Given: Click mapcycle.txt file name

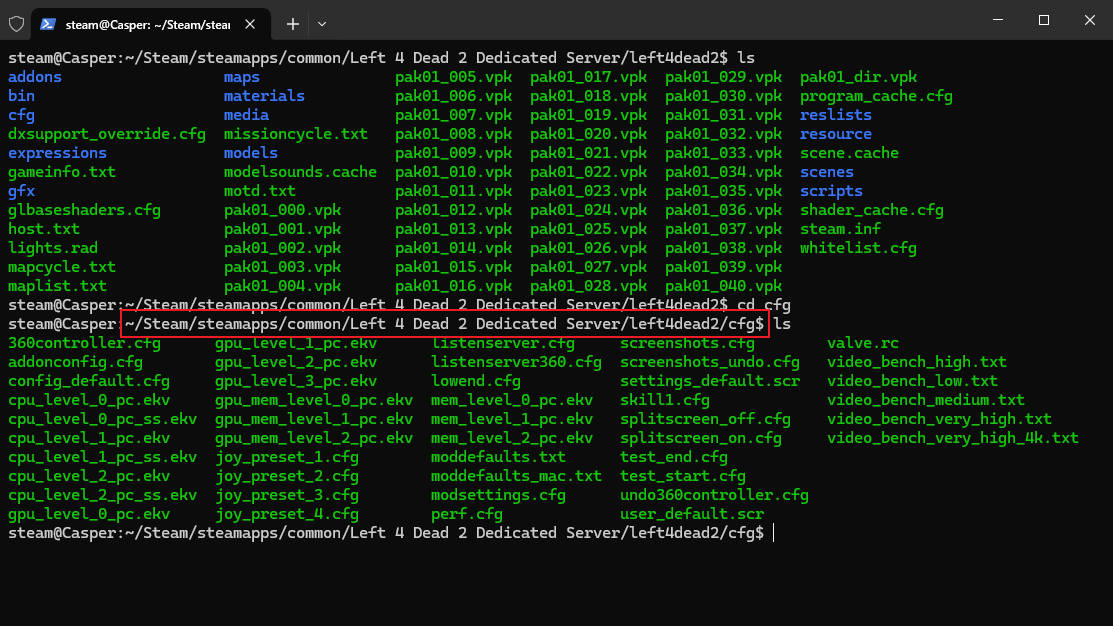Looking at the screenshot, I should pos(62,267).
